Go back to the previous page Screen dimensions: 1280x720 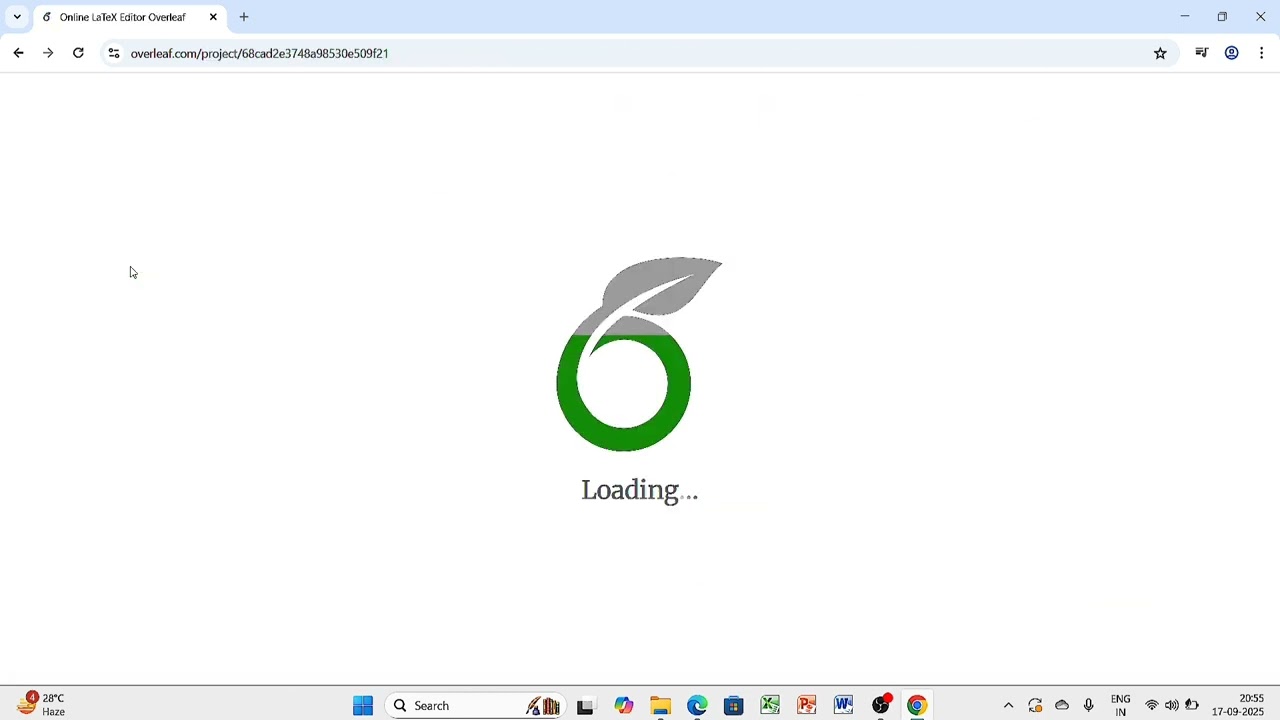(x=18, y=53)
